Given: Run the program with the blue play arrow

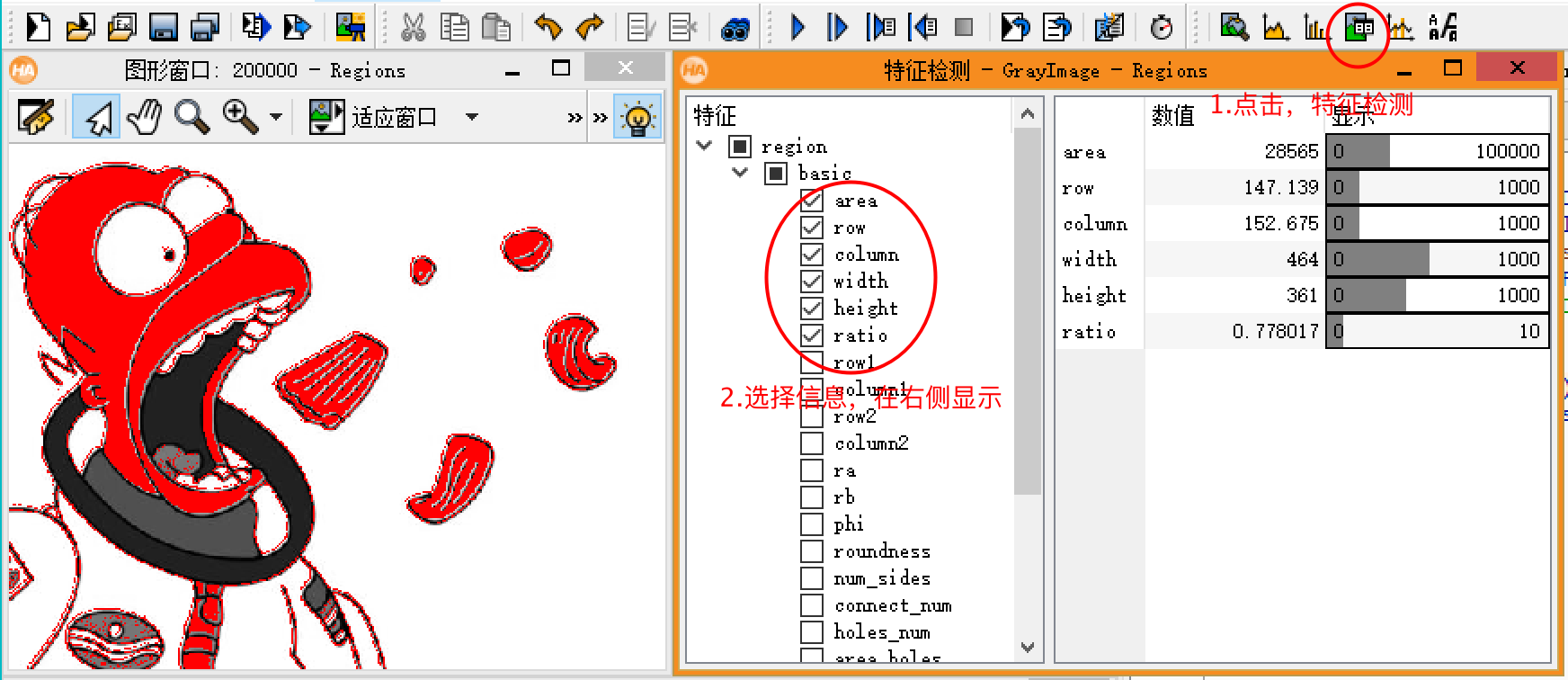Looking at the screenshot, I should pos(797,28).
